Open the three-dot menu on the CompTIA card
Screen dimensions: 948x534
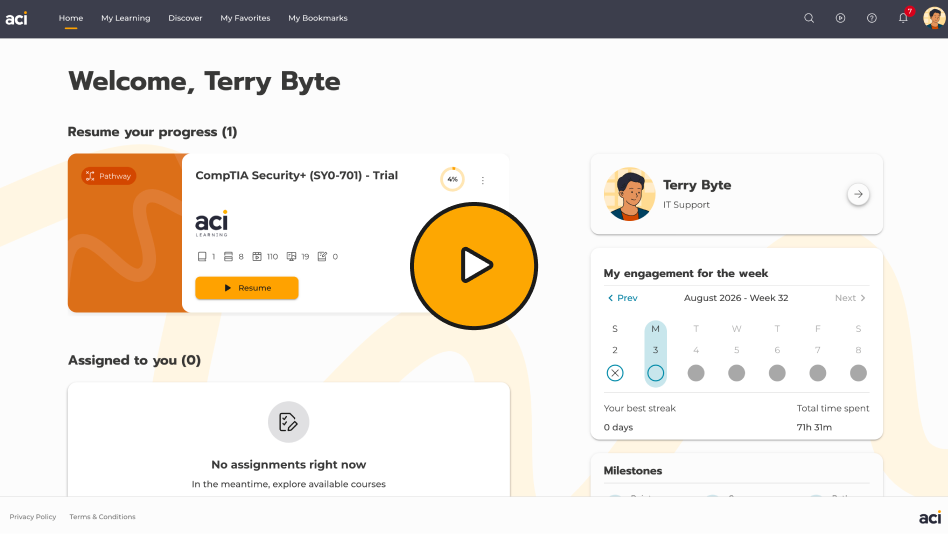pos(482,180)
